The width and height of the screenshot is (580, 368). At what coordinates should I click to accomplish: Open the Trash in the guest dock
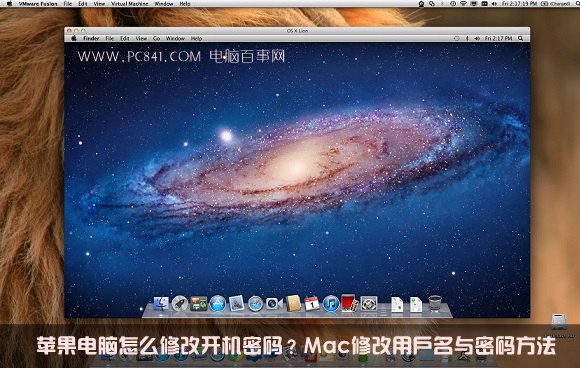[435, 304]
